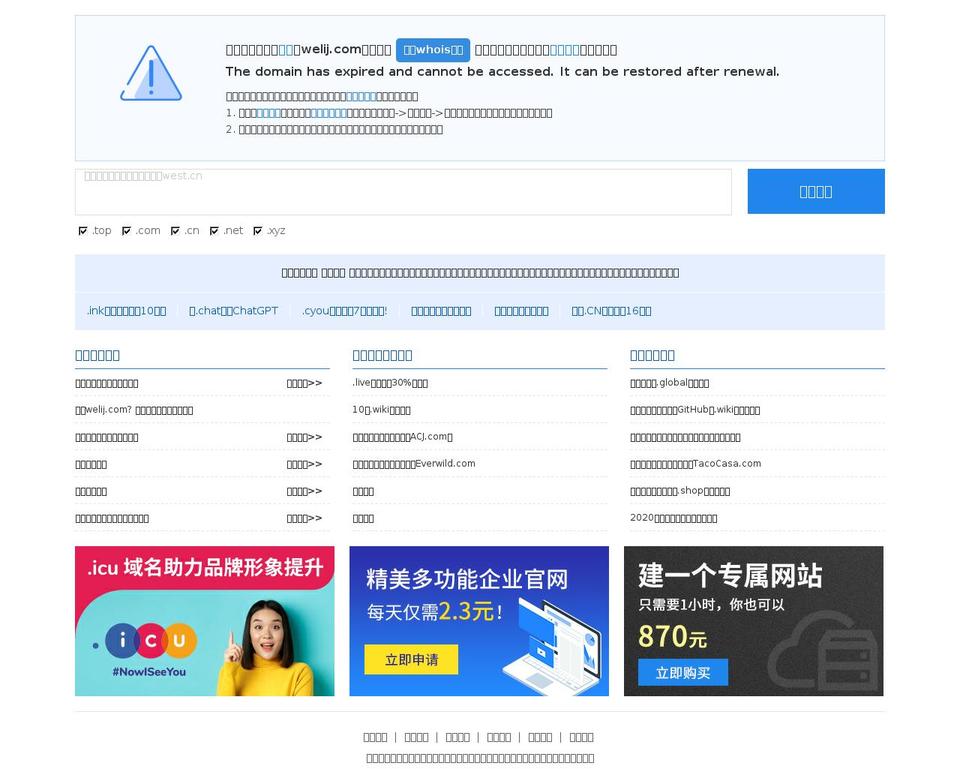Image resolution: width=960 pixels, height=769 pixels.
Task: Follow the .cyou domain promotion link
Action: point(344,311)
